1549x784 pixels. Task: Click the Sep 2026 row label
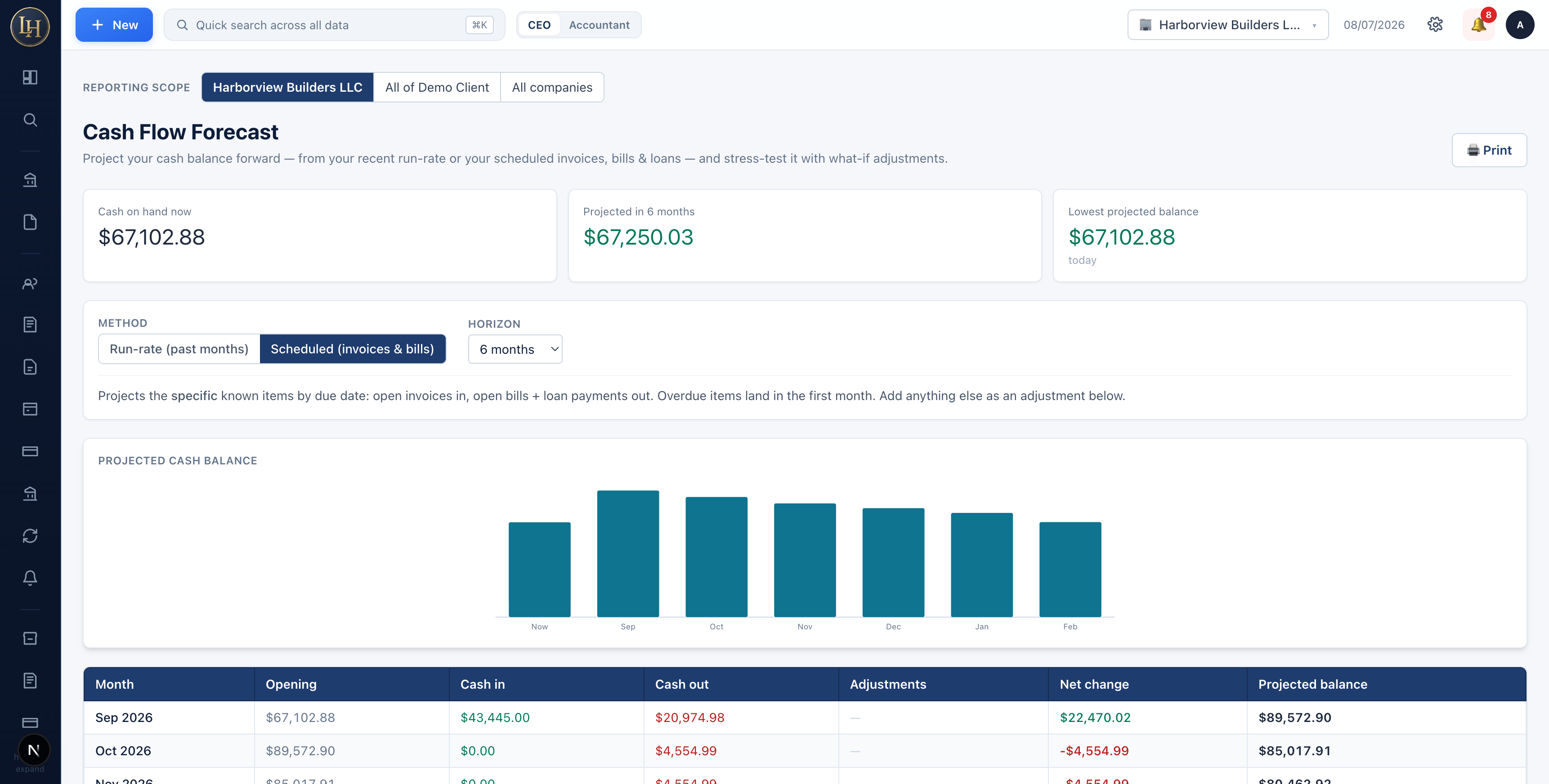tap(124, 717)
